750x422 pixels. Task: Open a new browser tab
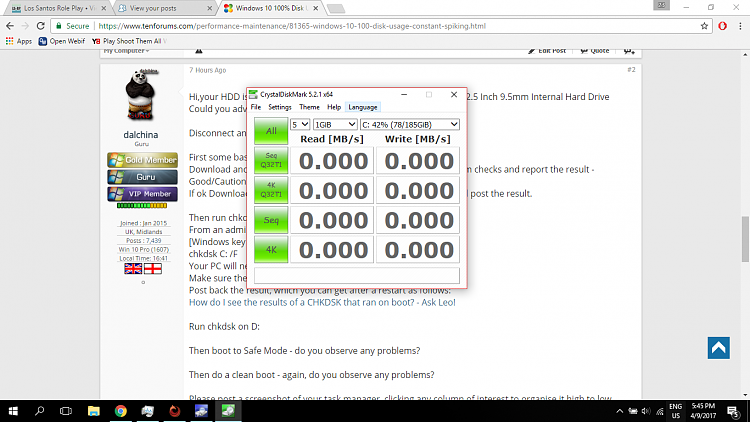[x=336, y=9]
